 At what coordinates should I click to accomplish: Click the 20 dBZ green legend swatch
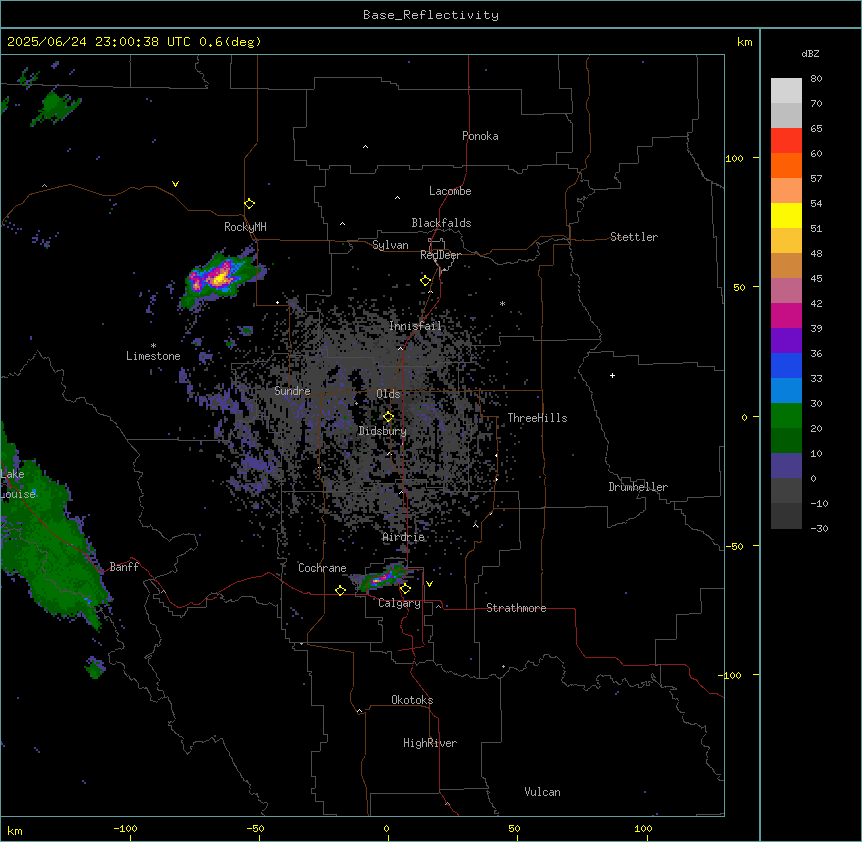click(786, 416)
